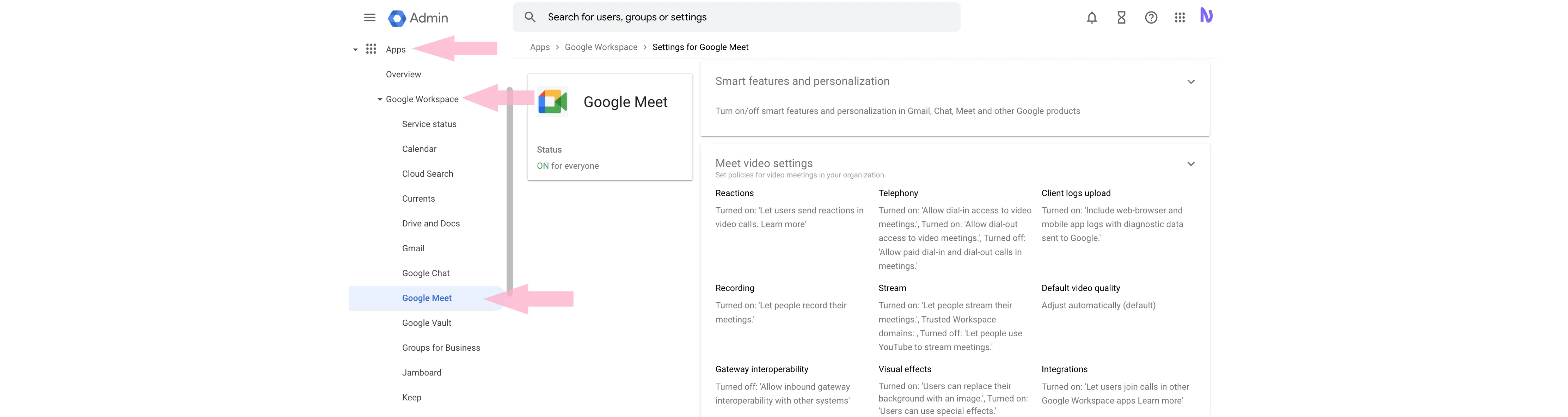Click the Google Meet camera logo
1568x417 pixels.
(552, 101)
